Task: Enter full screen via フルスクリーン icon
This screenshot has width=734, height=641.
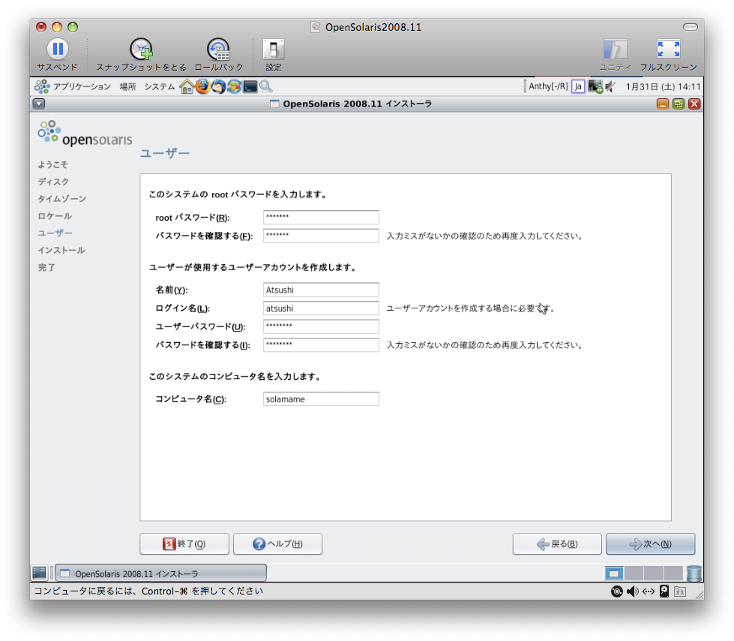Action: [668, 49]
